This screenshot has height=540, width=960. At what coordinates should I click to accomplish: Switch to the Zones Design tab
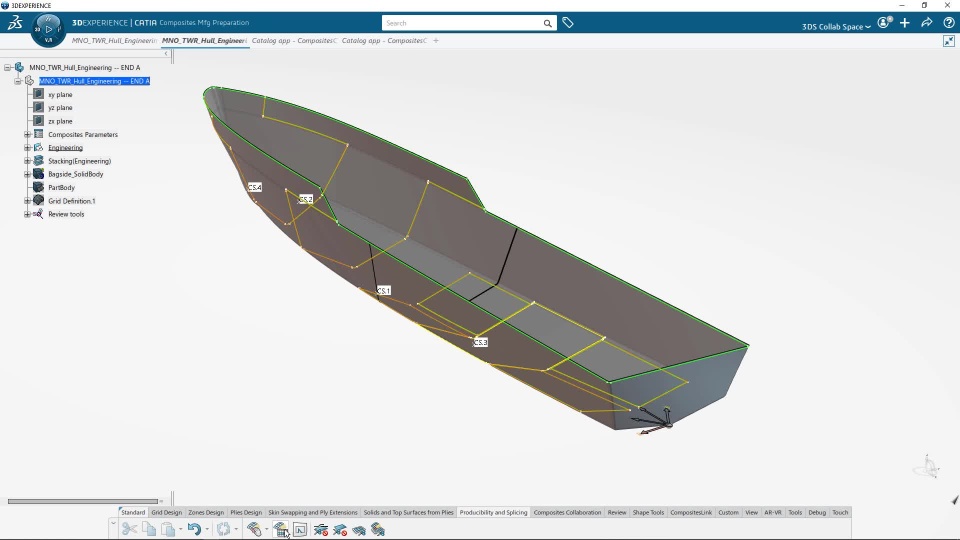coord(206,512)
